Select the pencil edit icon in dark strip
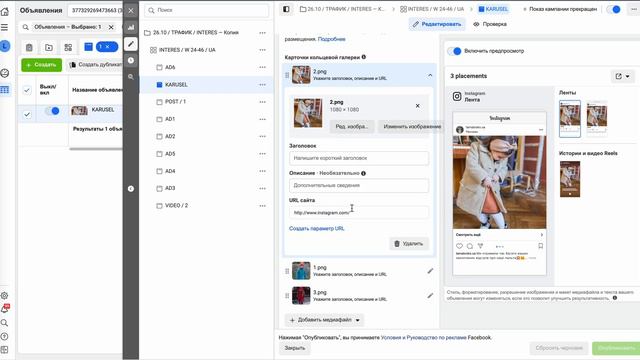This screenshot has width=640, height=360. point(131,44)
